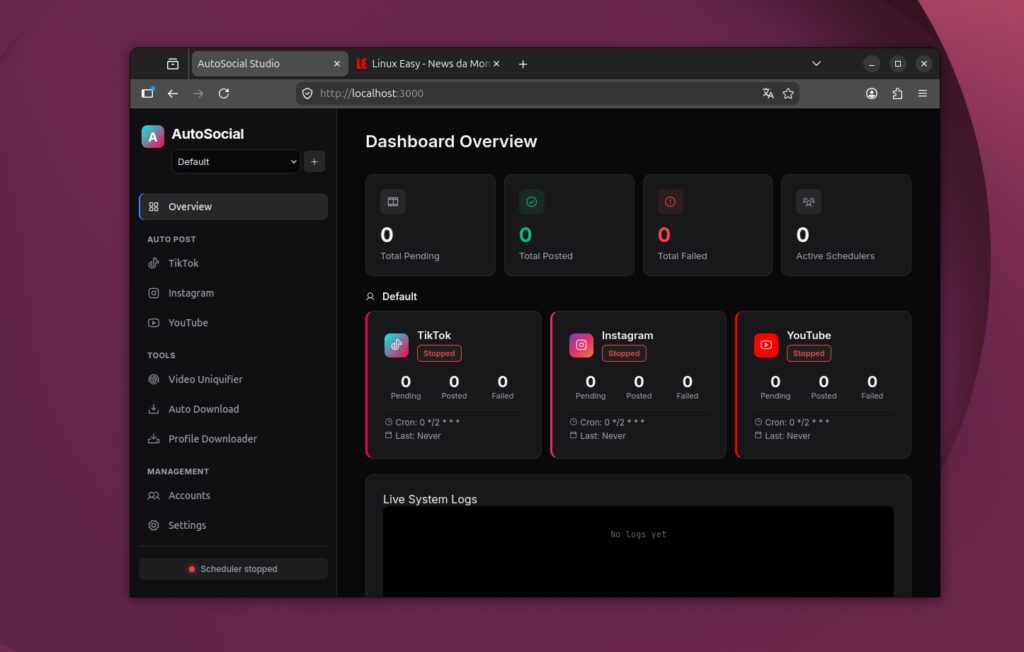The width and height of the screenshot is (1024, 652).
Task: Open the Auto Download tool
Action: click(233, 409)
